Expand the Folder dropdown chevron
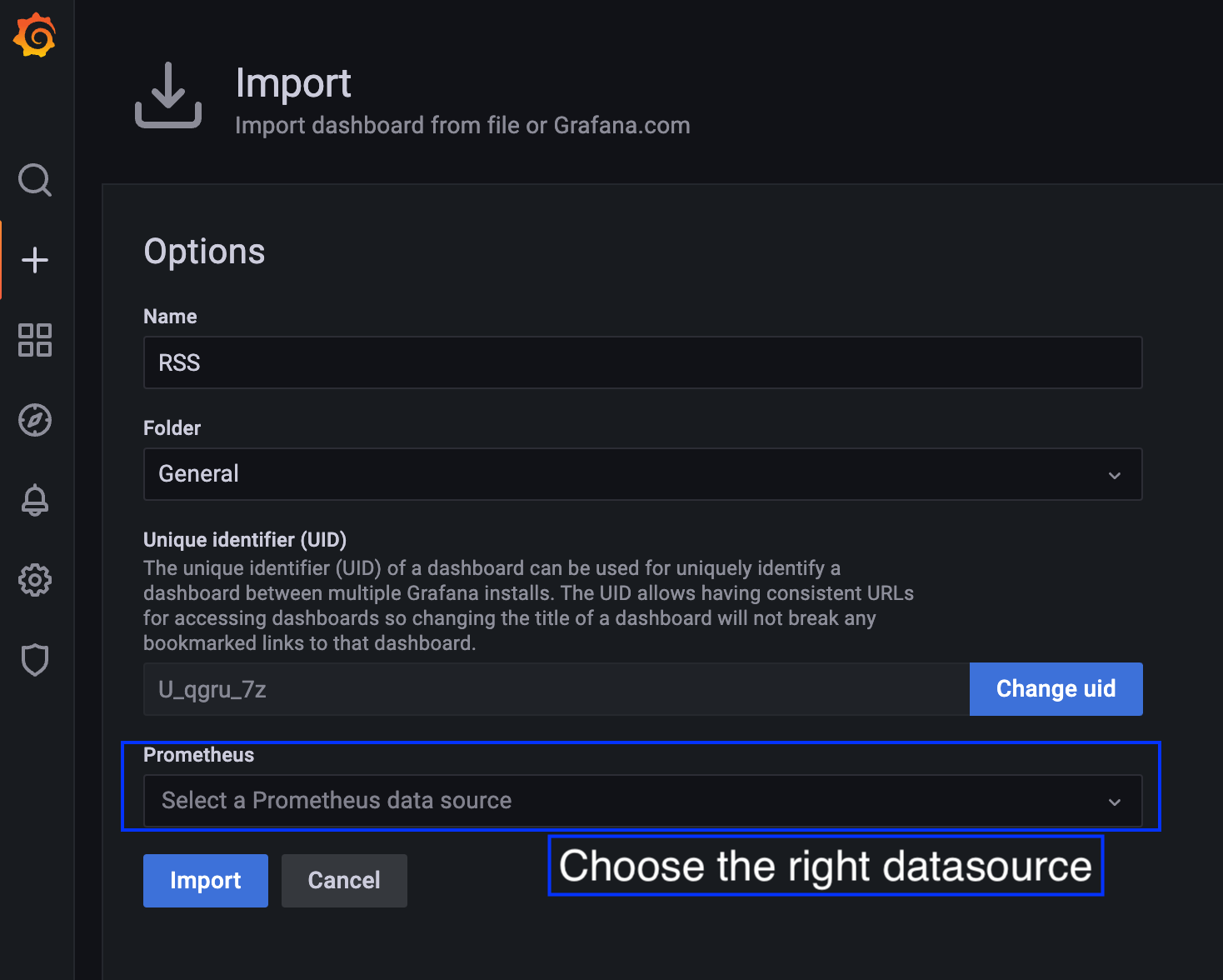The image size is (1223, 980). pyautogui.click(x=1114, y=475)
